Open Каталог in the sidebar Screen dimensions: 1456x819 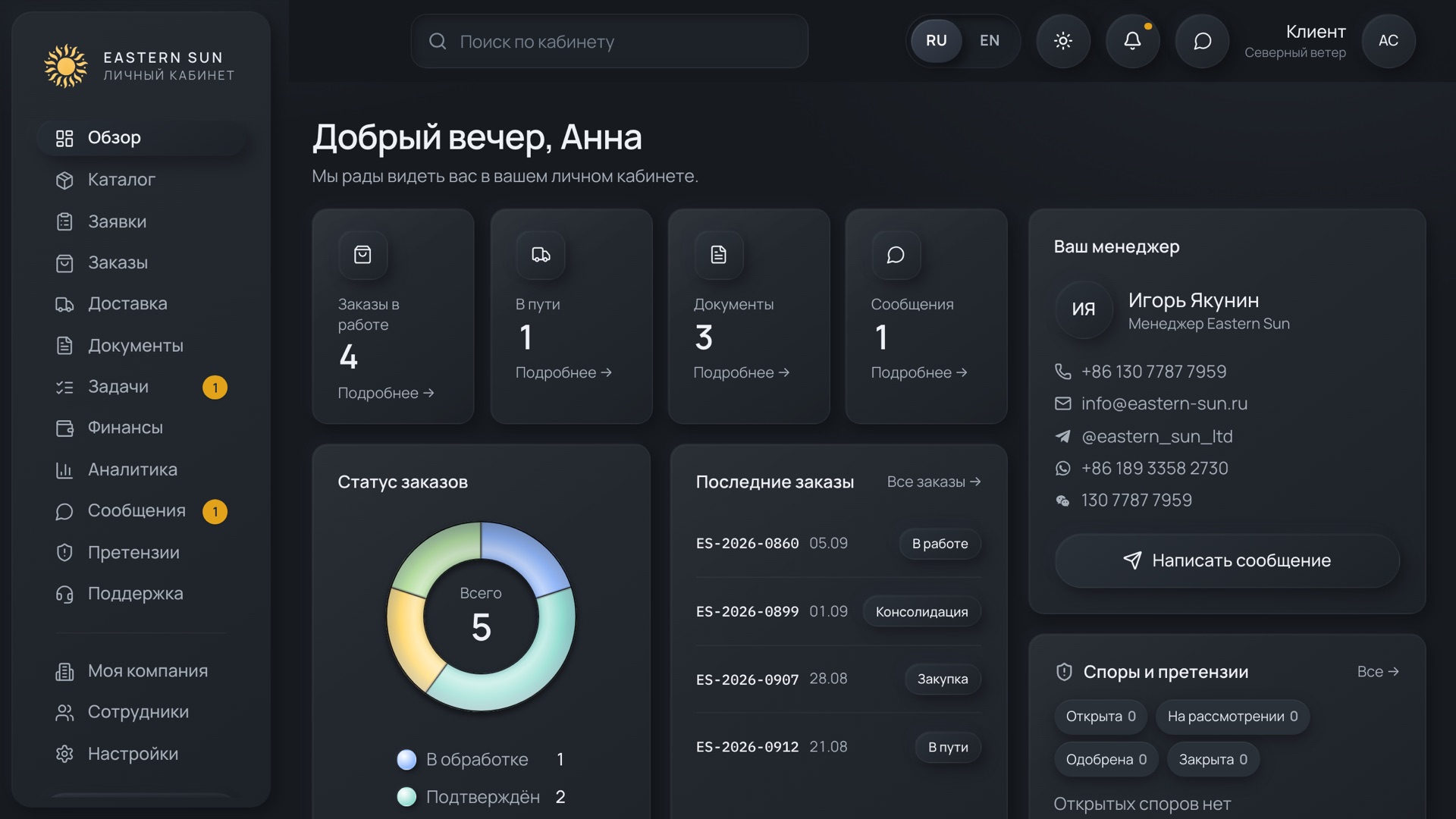(x=142, y=180)
